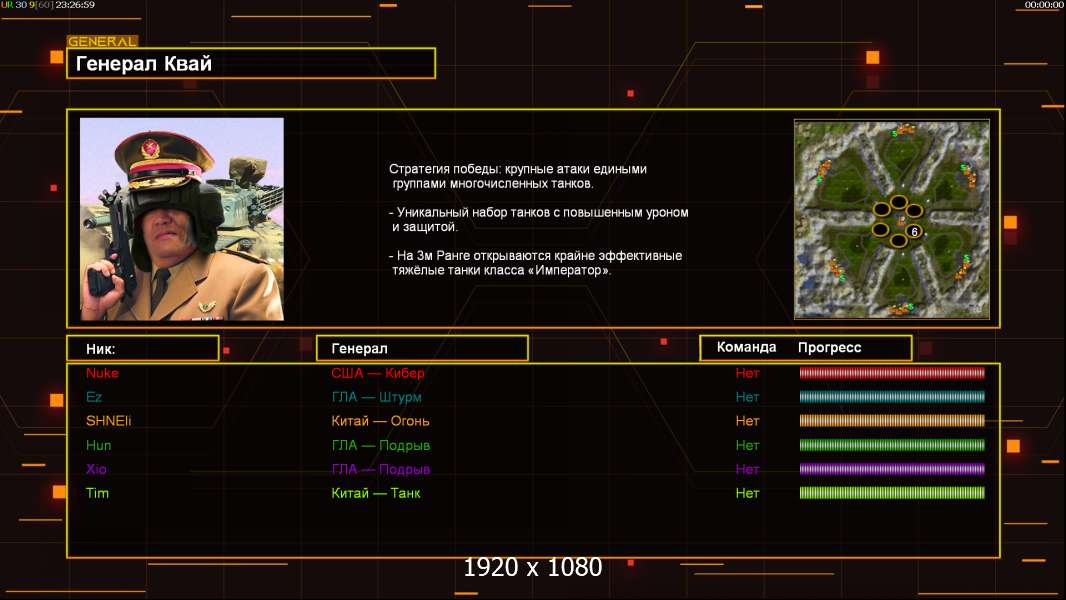
Task: Select player nickname 'Tim'
Action: 97,493
